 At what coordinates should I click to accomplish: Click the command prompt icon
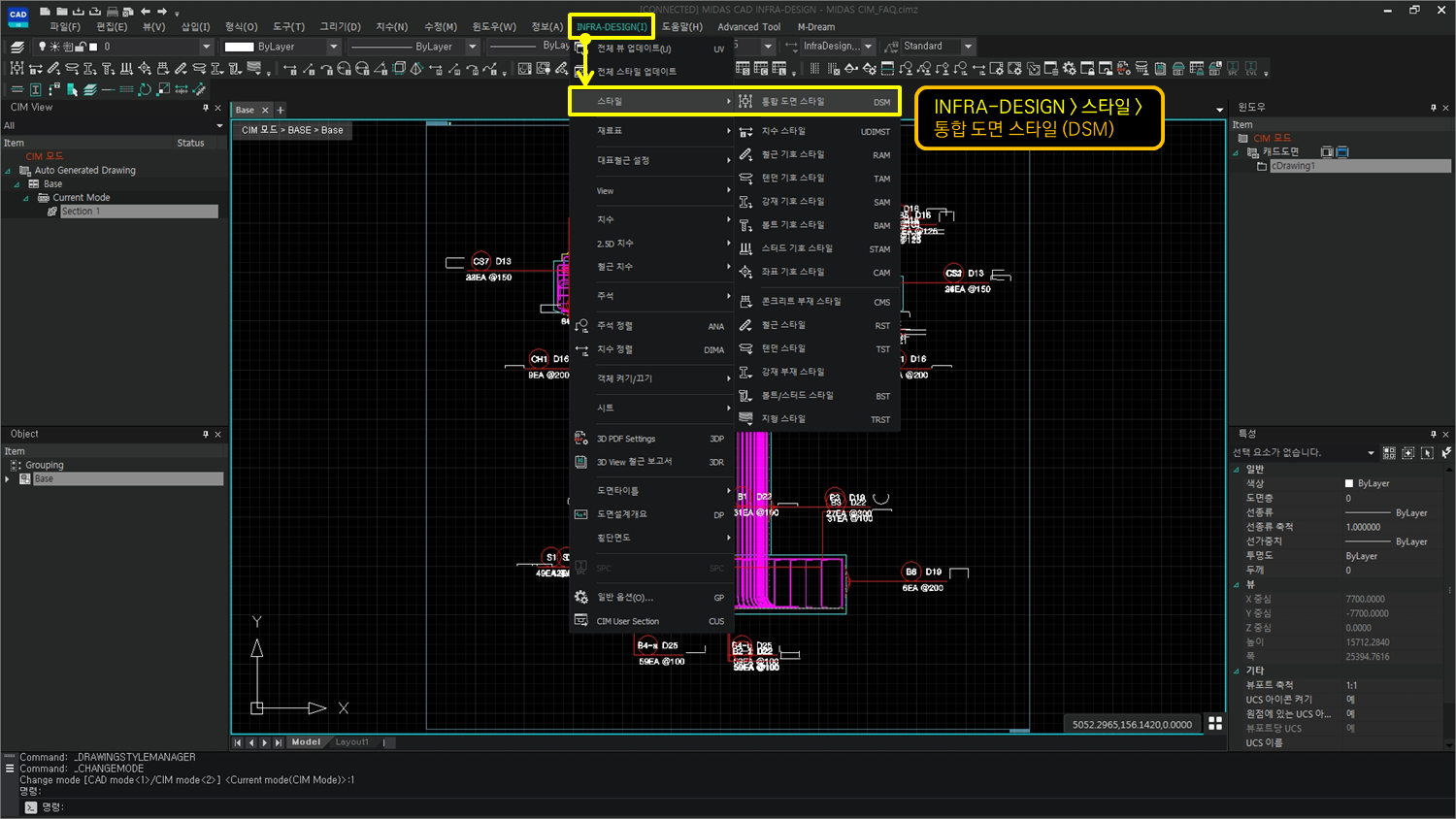pyautogui.click(x=31, y=807)
